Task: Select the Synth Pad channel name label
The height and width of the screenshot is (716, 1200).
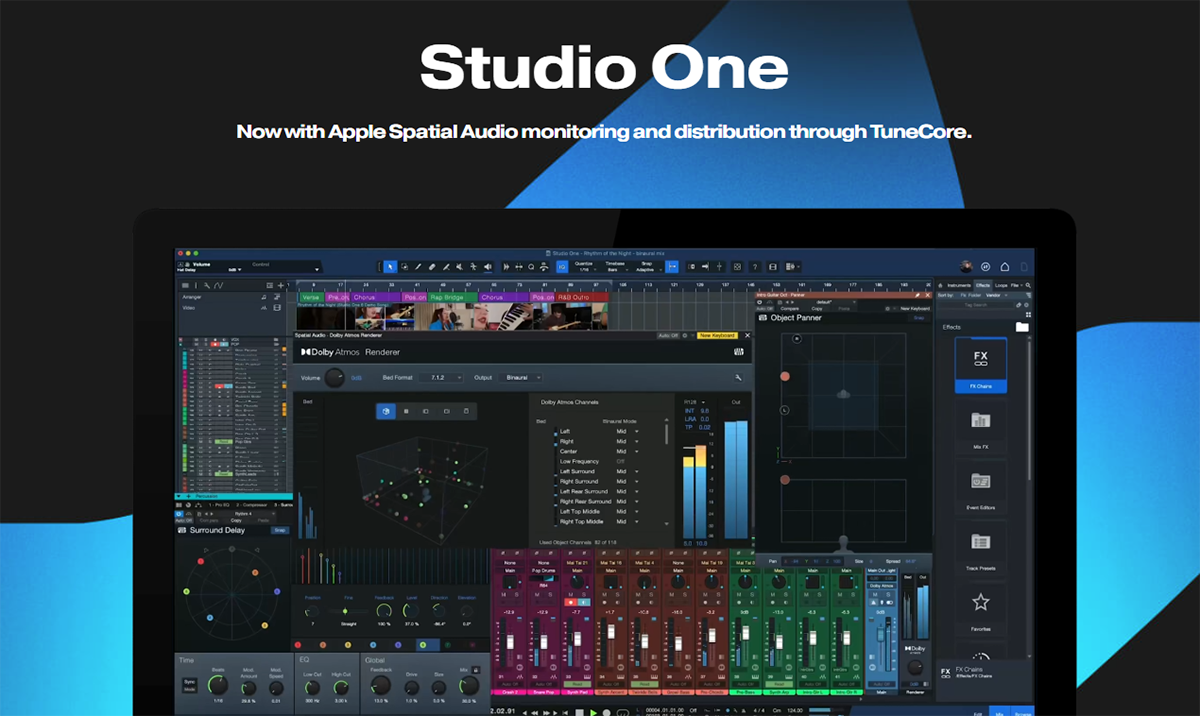Action: pos(577,692)
